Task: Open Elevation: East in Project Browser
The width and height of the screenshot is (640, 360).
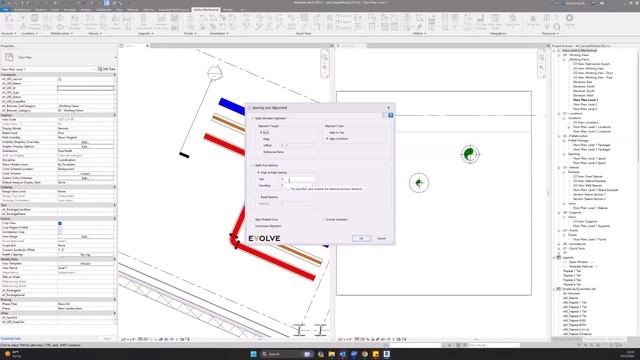Action: 582,82
